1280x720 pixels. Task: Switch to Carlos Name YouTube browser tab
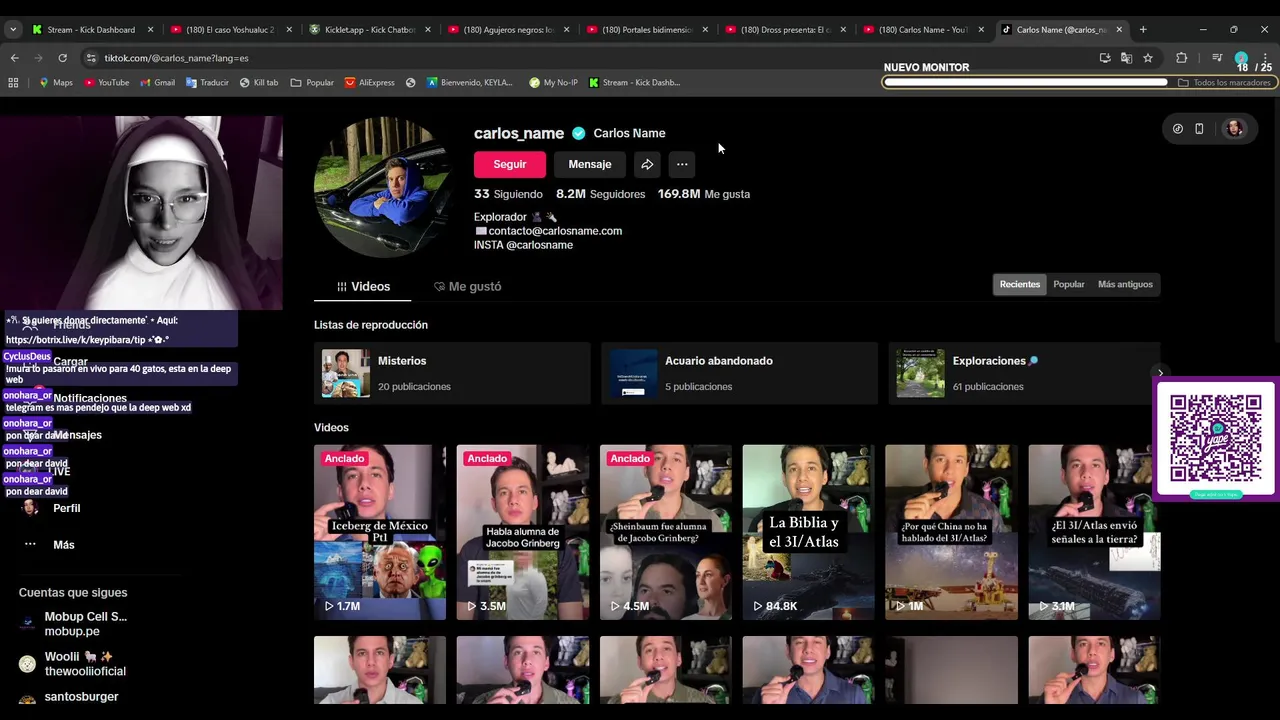[x=923, y=29]
